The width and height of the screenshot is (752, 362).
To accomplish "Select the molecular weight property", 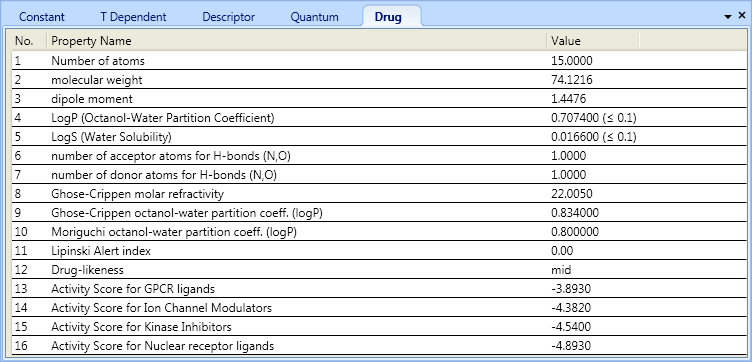I will pos(379,80).
